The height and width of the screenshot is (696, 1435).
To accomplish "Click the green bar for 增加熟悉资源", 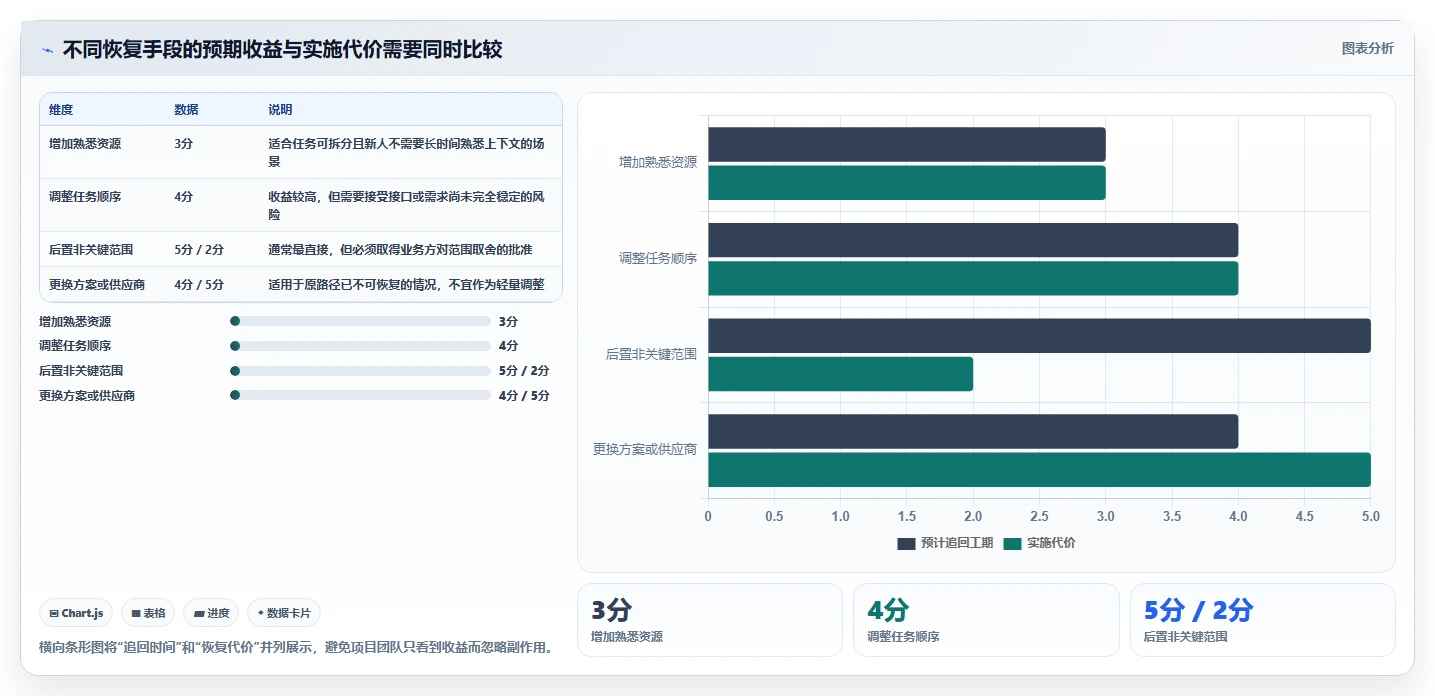I will point(907,183).
